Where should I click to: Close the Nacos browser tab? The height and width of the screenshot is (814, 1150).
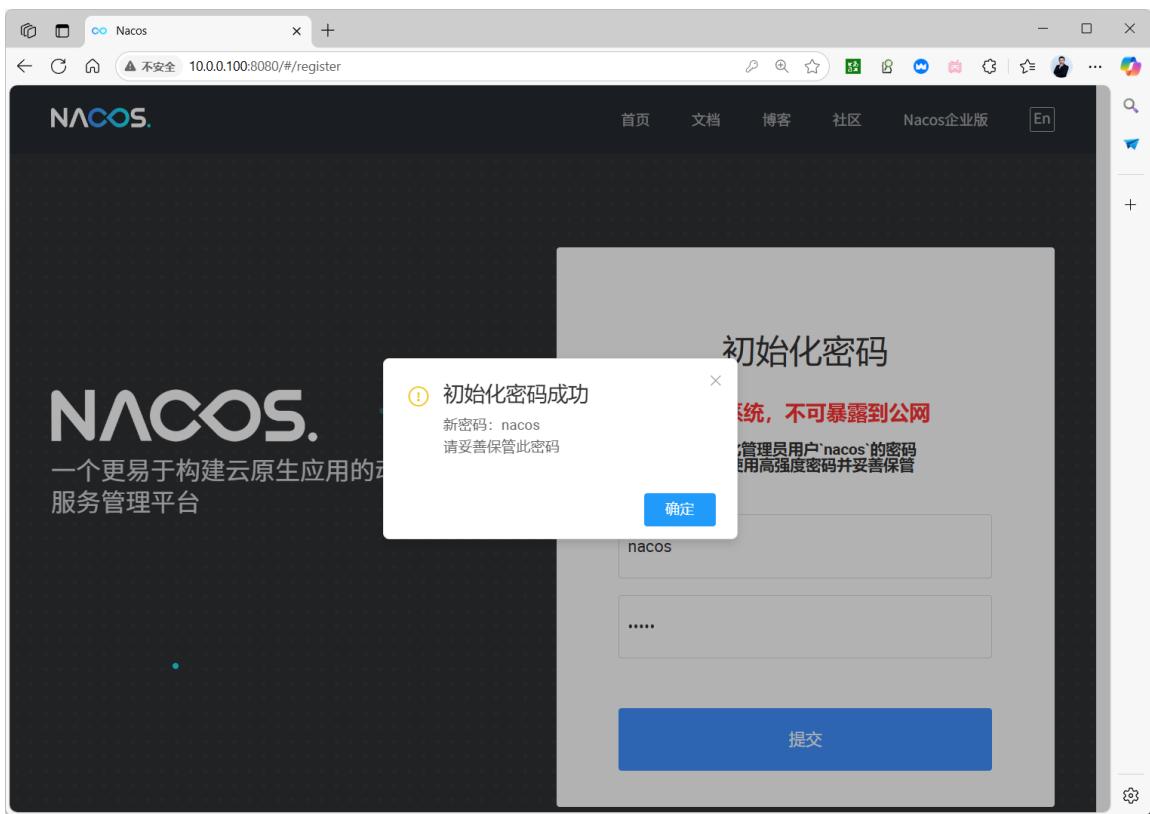[x=296, y=31]
